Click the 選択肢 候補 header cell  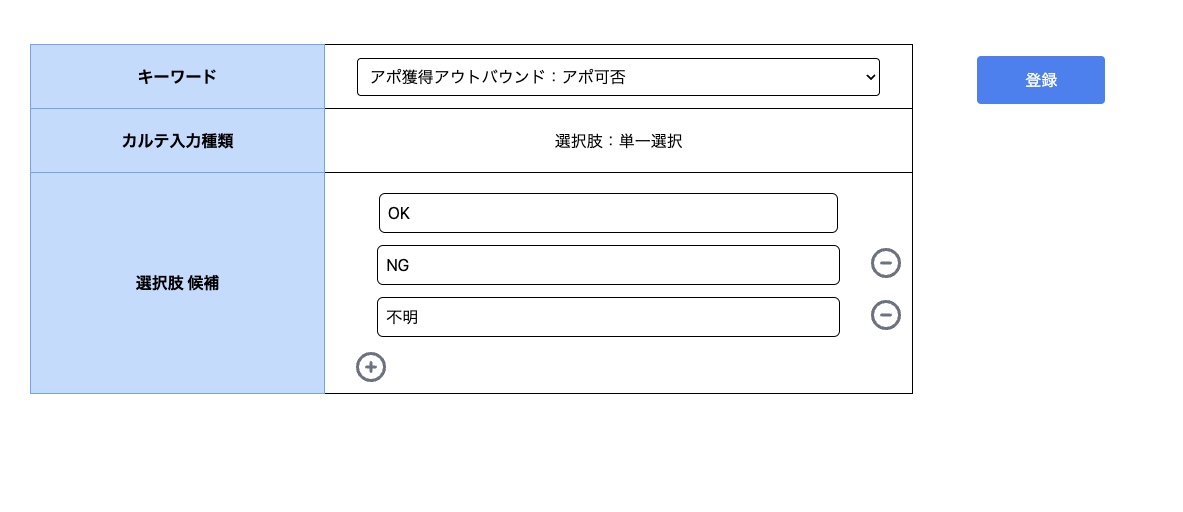pyautogui.click(x=177, y=283)
